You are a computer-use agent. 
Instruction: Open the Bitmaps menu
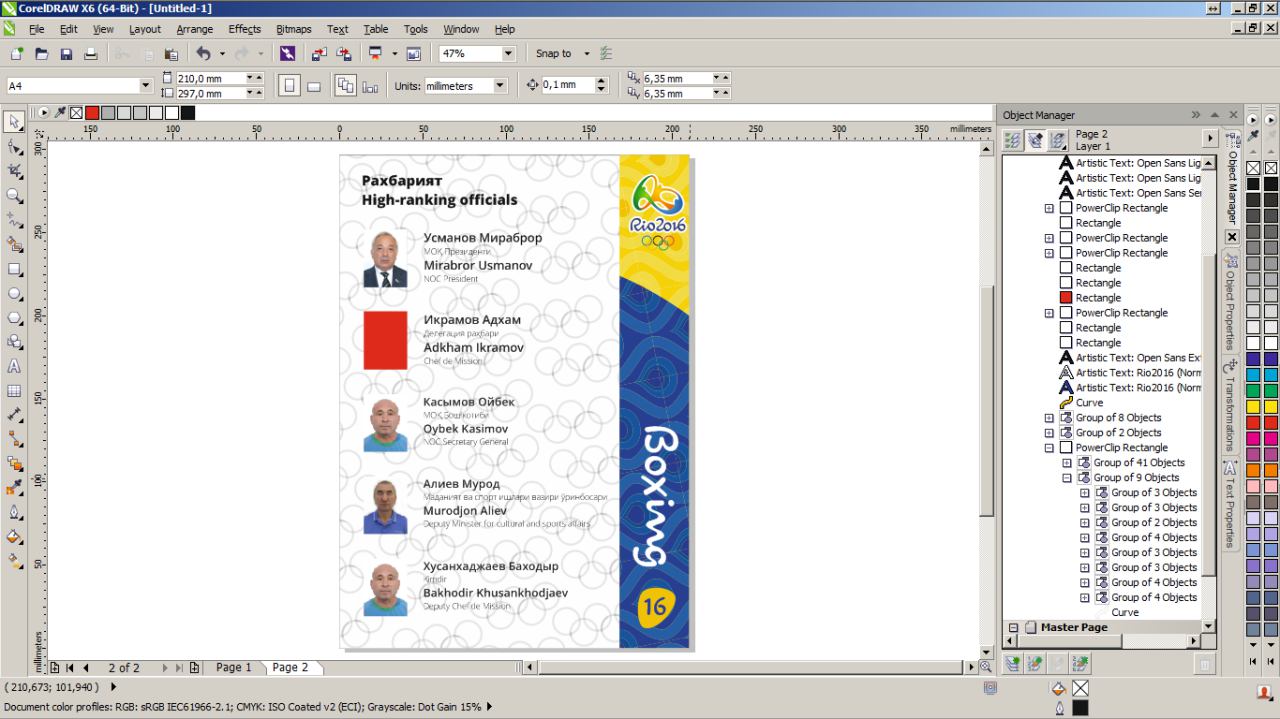[294, 29]
